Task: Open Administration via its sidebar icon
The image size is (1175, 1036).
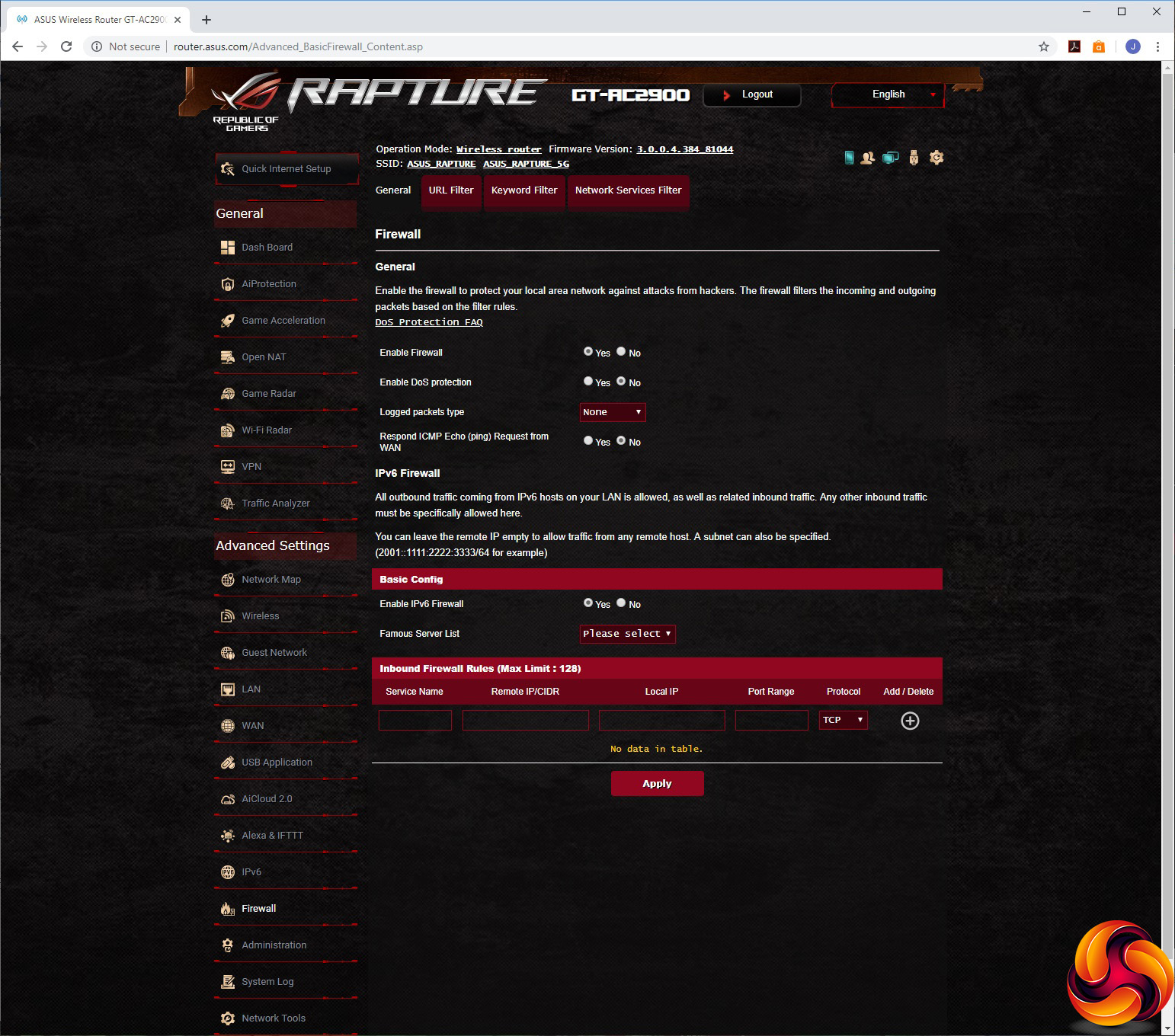Action: point(227,945)
